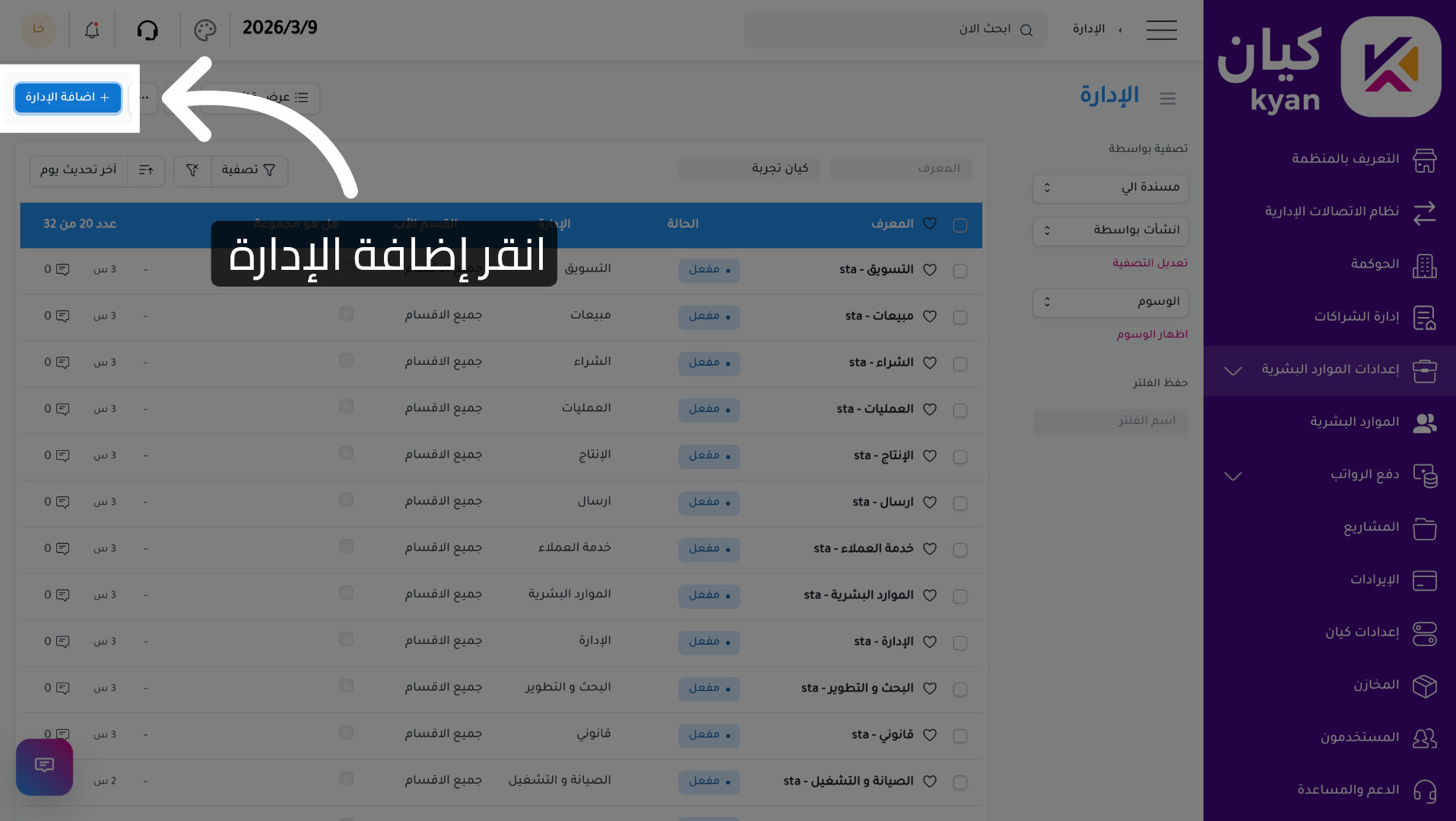Click the comment bubble icon on the مبيعات row

[x=62, y=315]
